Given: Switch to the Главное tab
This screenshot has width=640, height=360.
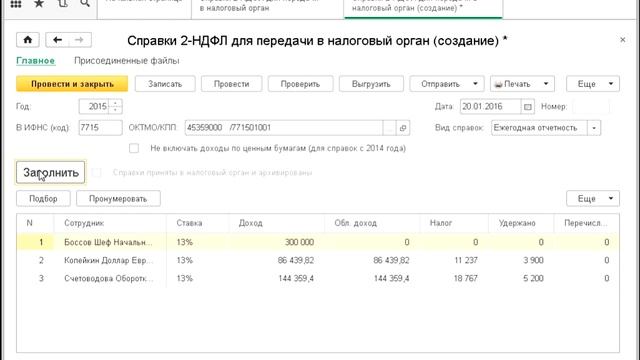Looking at the screenshot, I should pyautogui.click(x=36, y=61).
